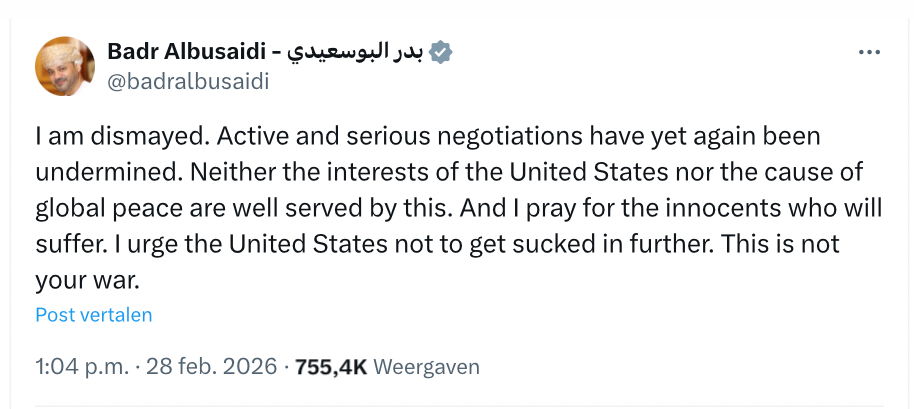Screen dimensions: 914x409
Task: Click the 755,4K view count
Action: [331, 367]
